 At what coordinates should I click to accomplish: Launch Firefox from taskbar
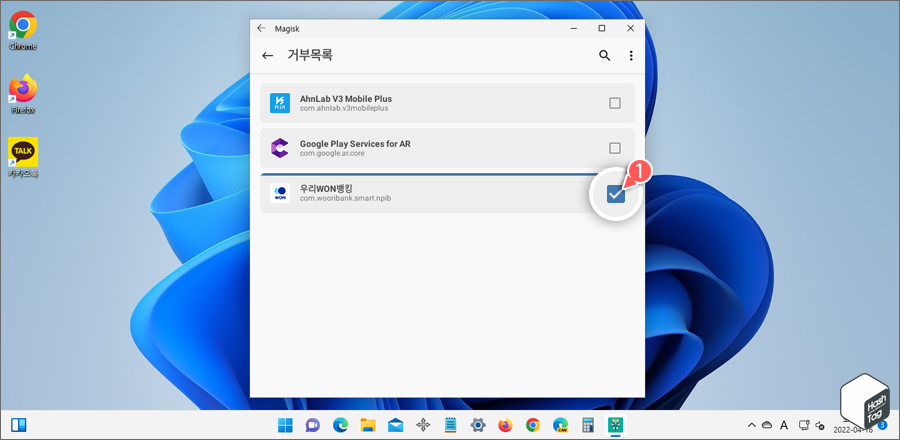pos(505,425)
